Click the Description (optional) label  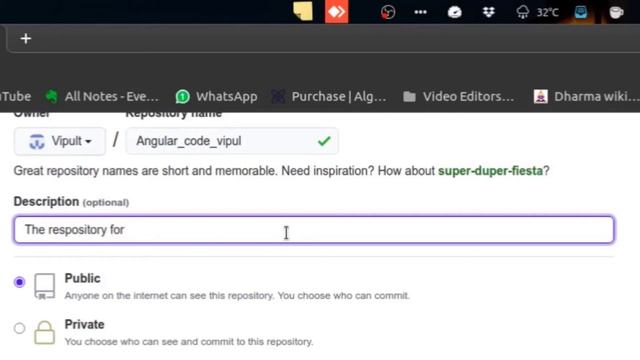pos(71,202)
